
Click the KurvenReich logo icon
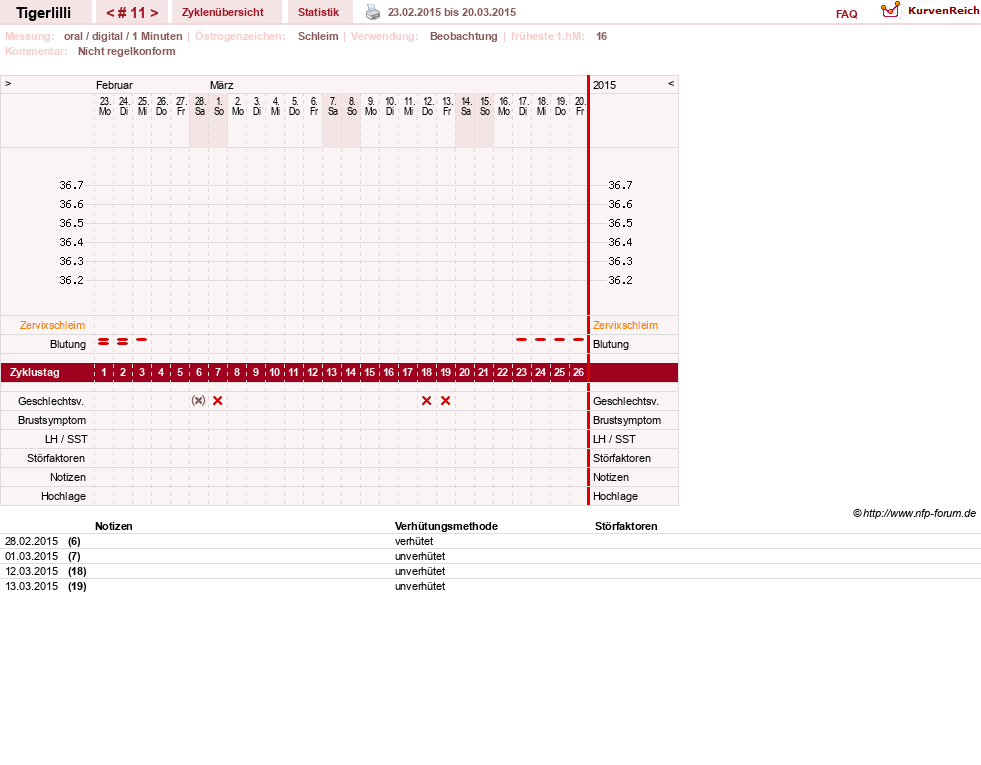(x=890, y=10)
